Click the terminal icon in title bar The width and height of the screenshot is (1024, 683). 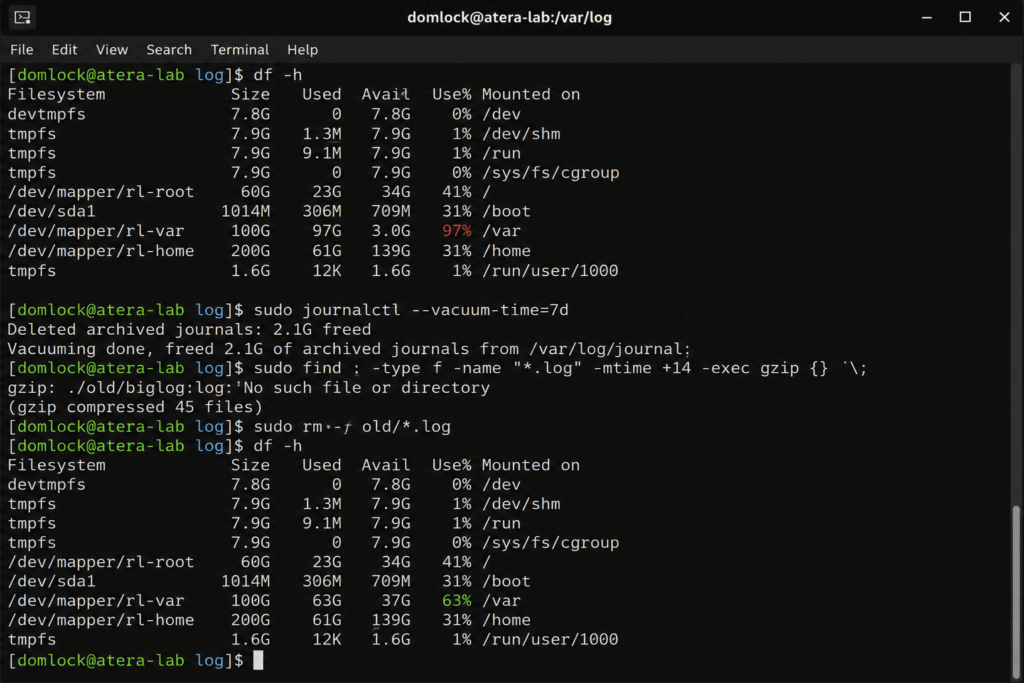point(22,17)
